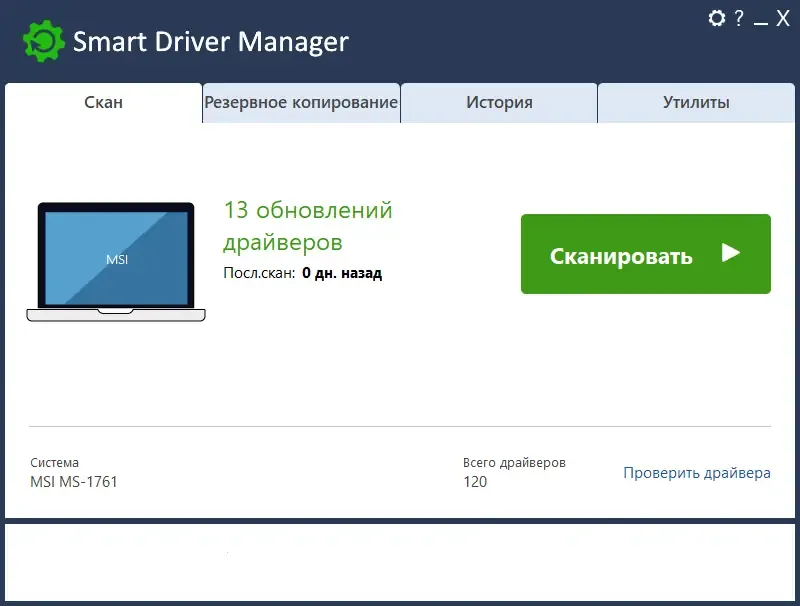Screen dimensions: 800x606
Task: Open the История tab
Action: [x=499, y=101]
